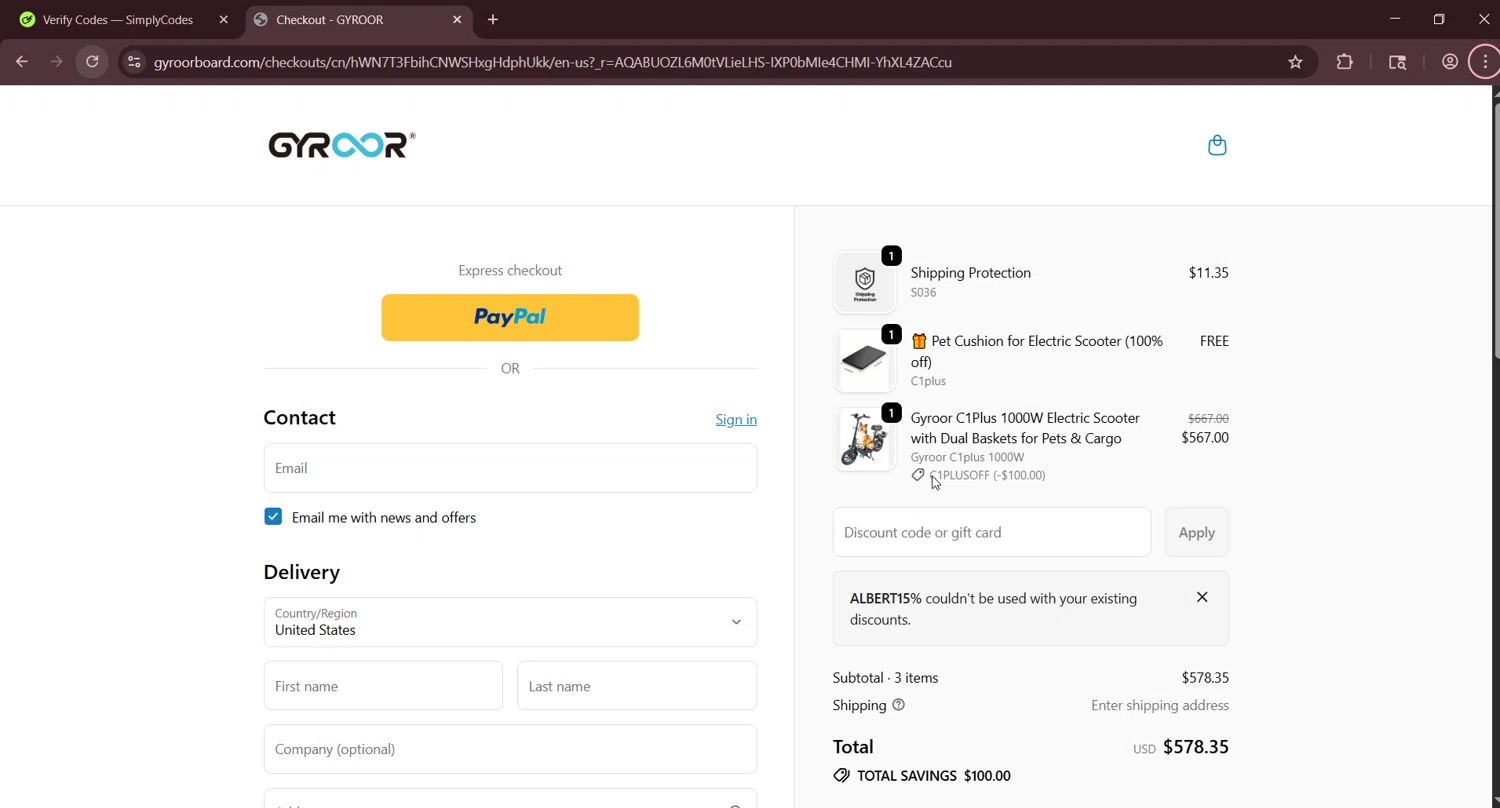Screen dimensions: 1500x808
Task: Click the TOTAL SAVINGS $100.00 text
Action: tap(934, 776)
